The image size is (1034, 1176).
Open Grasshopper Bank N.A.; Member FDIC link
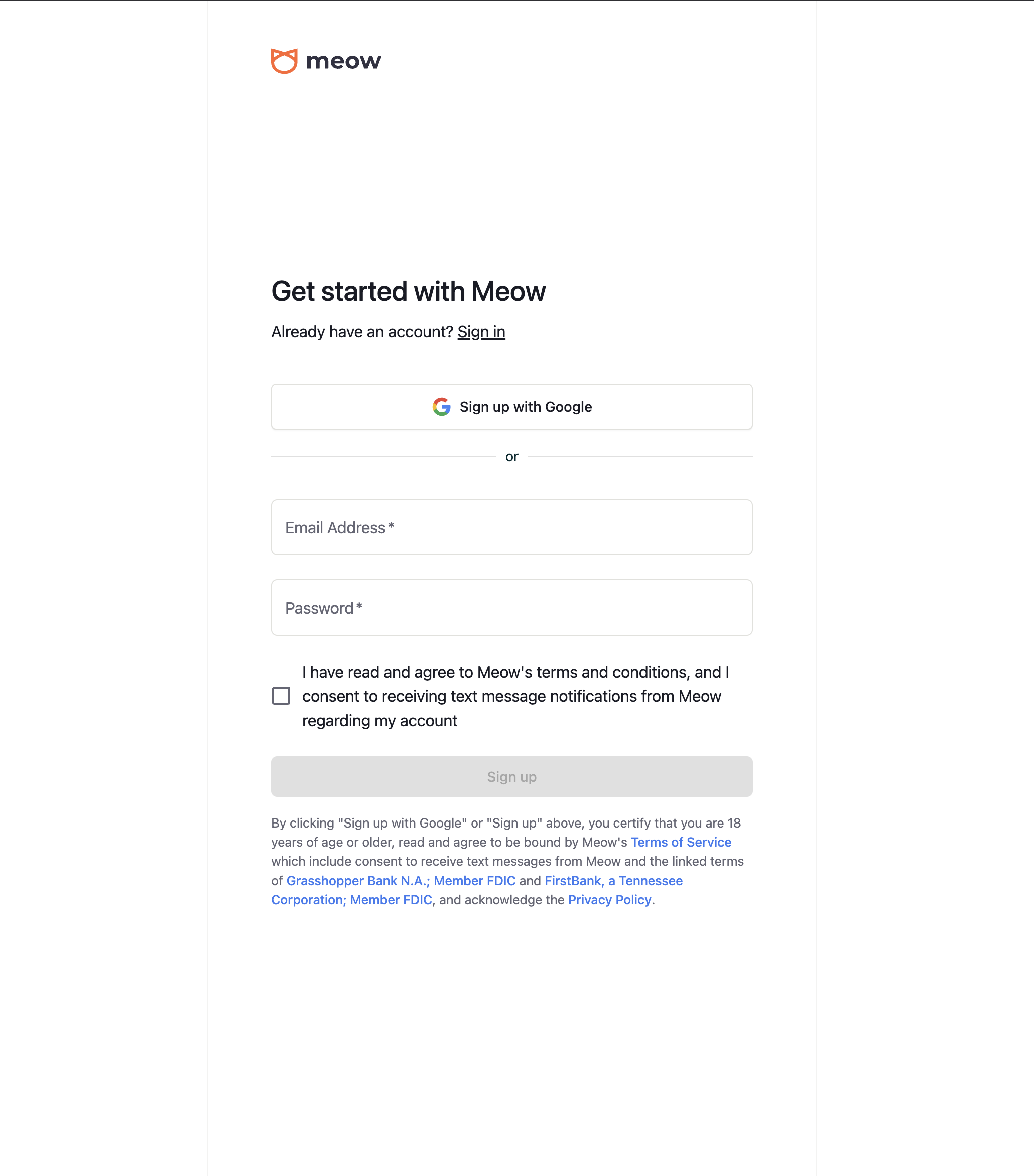(401, 881)
